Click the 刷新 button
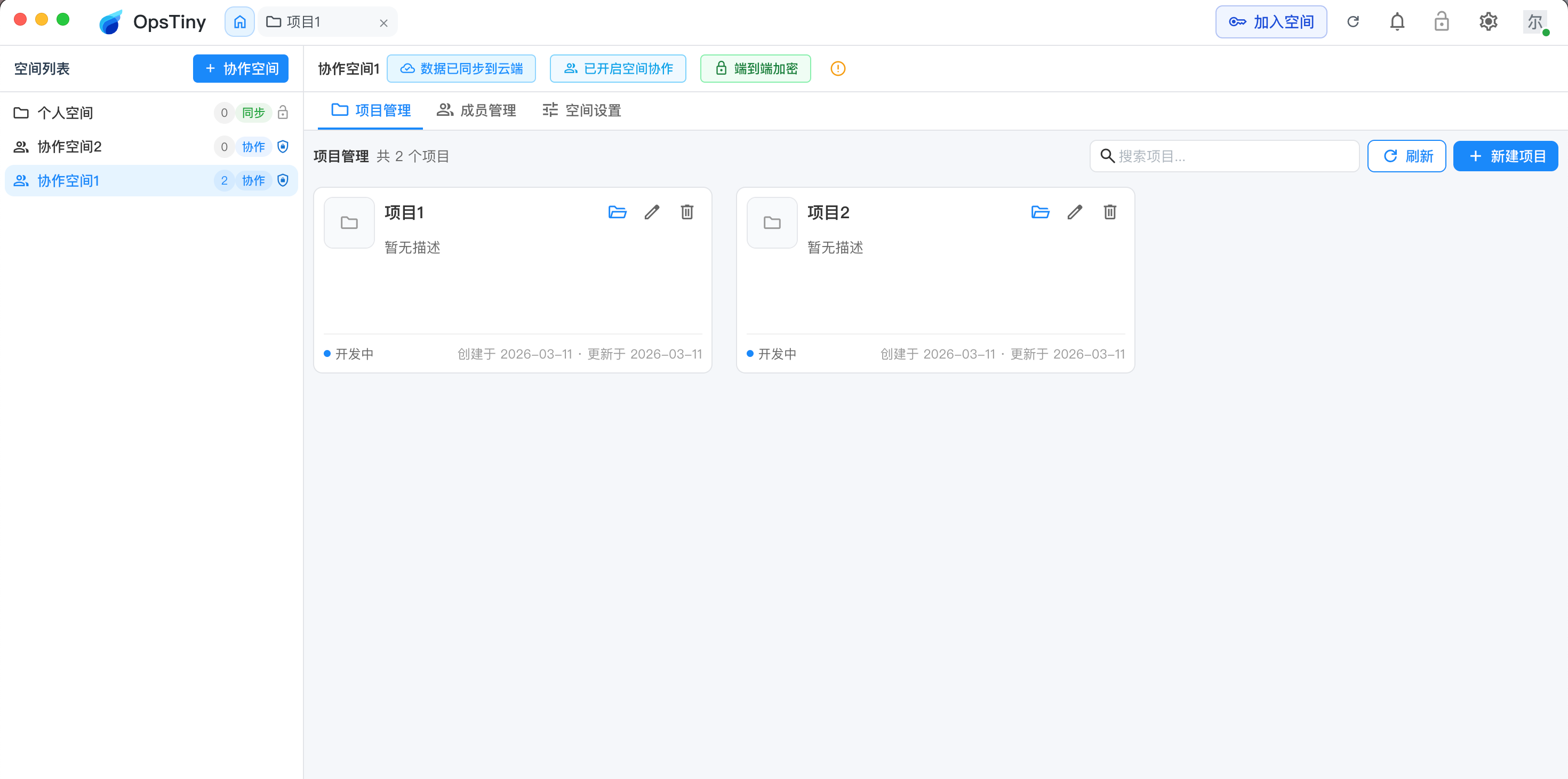Screen dimensions: 1568x779 click(1407, 156)
